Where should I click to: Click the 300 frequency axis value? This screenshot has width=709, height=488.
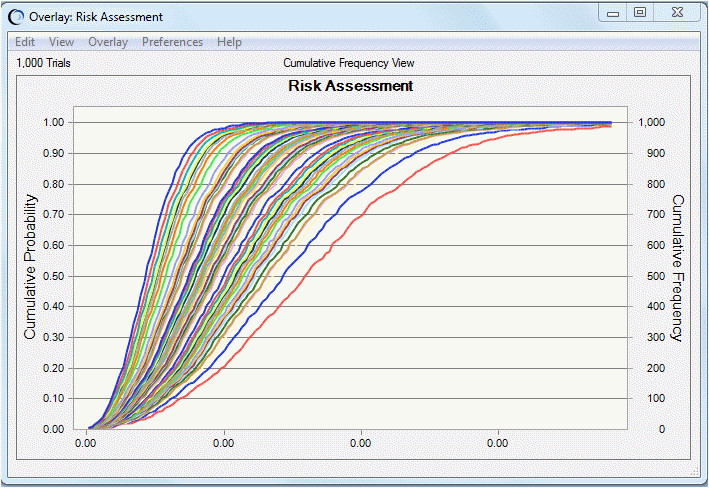coord(656,337)
